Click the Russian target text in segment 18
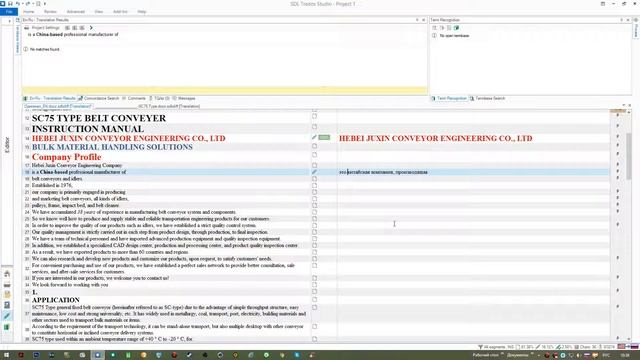The width and height of the screenshot is (640, 360). (383, 172)
